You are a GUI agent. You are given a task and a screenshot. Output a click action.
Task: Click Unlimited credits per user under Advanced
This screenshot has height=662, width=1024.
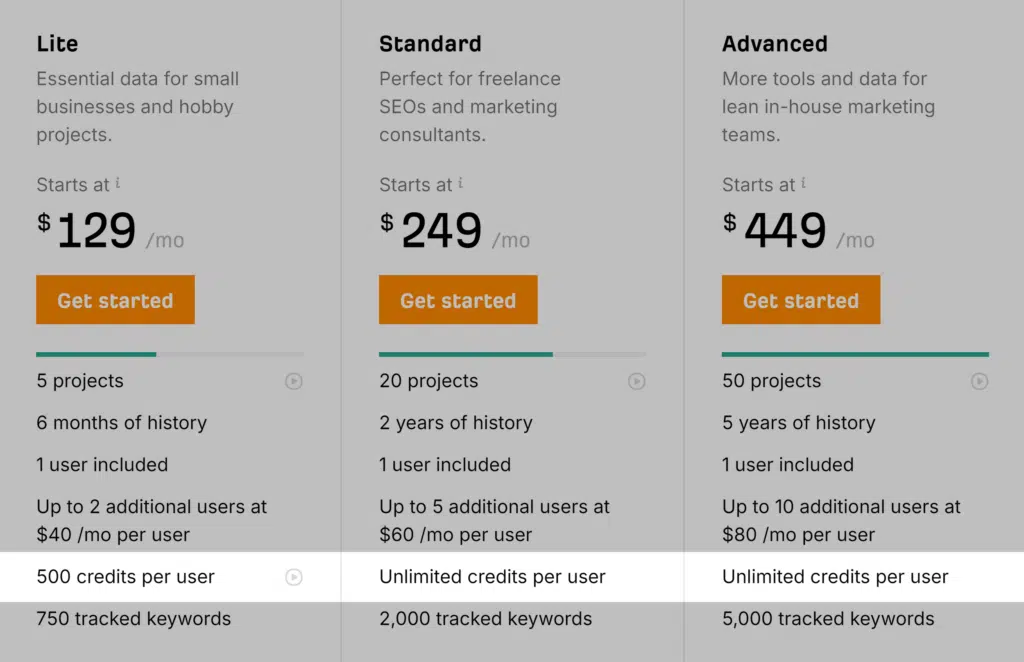pos(835,577)
